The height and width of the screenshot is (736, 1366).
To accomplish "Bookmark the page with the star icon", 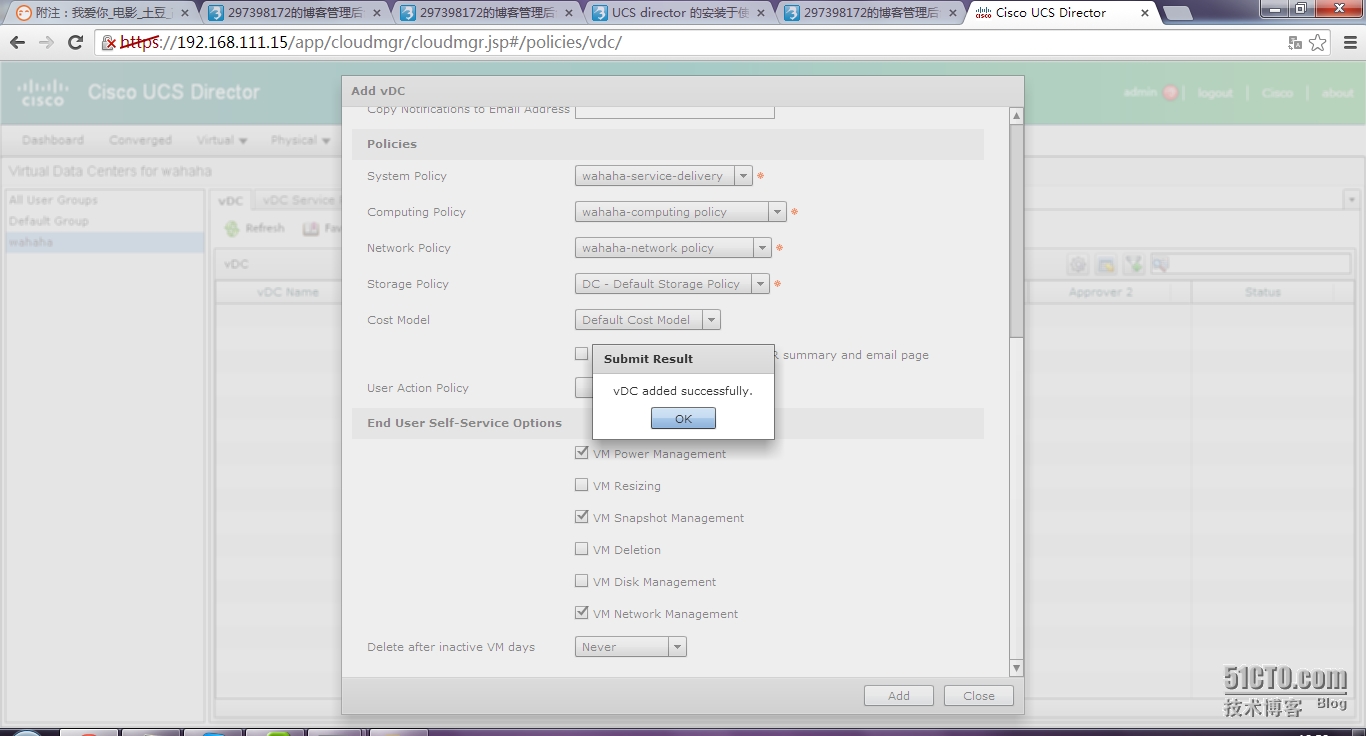I will pyautogui.click(x=1318, y=43).
